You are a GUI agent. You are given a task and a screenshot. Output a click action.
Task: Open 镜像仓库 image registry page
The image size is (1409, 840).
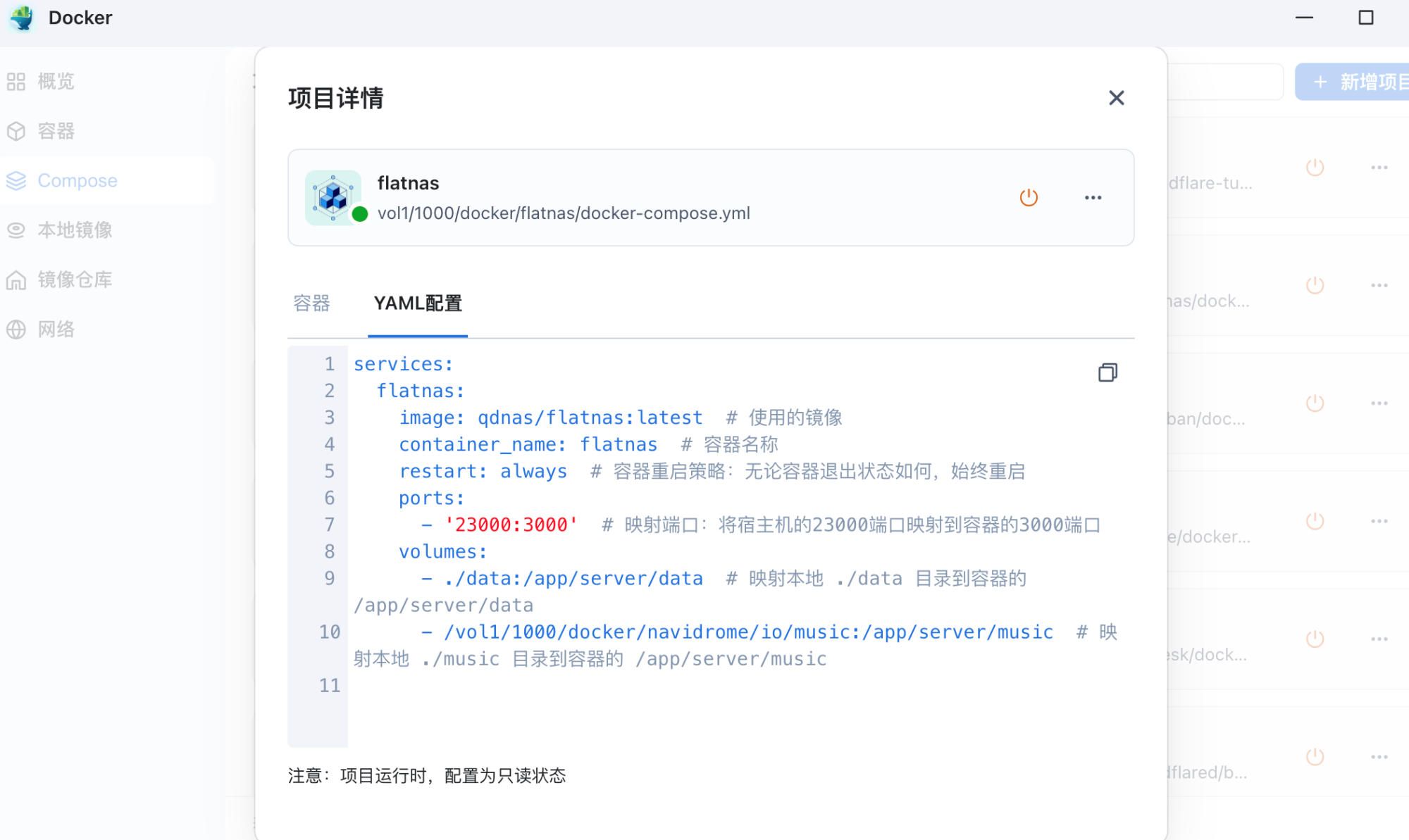[74, 280]
